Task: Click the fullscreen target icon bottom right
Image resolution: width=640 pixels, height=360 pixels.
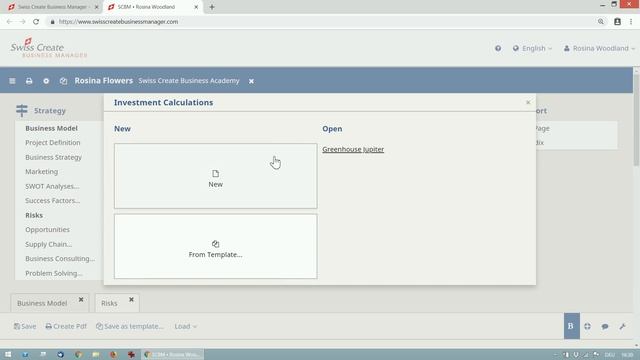Action: click(x=587, y=326)
